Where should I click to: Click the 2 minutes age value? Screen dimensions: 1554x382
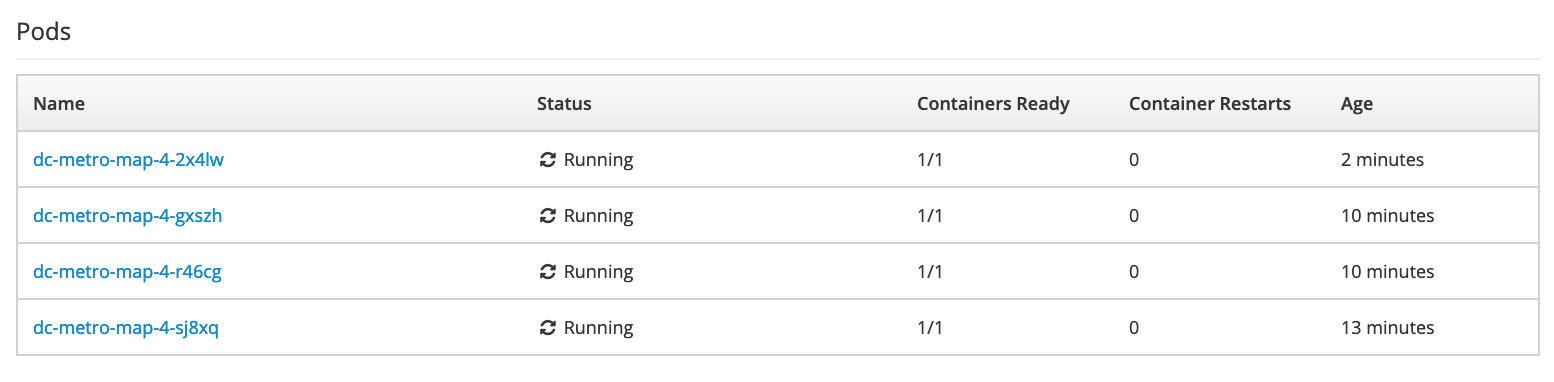tap(1382, 160)
